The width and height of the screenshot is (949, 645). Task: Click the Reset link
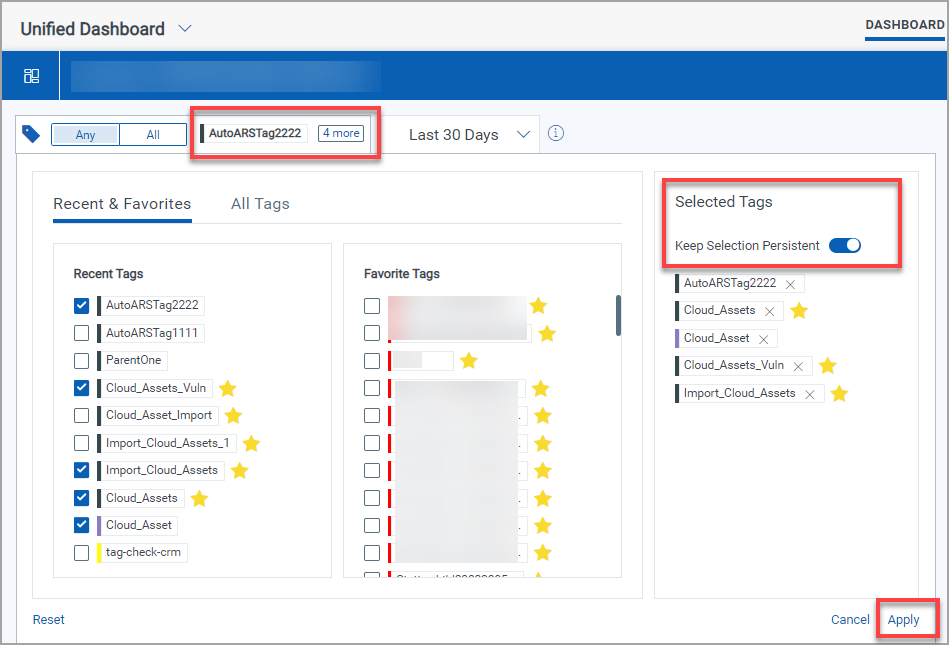(x=49, y=620)
